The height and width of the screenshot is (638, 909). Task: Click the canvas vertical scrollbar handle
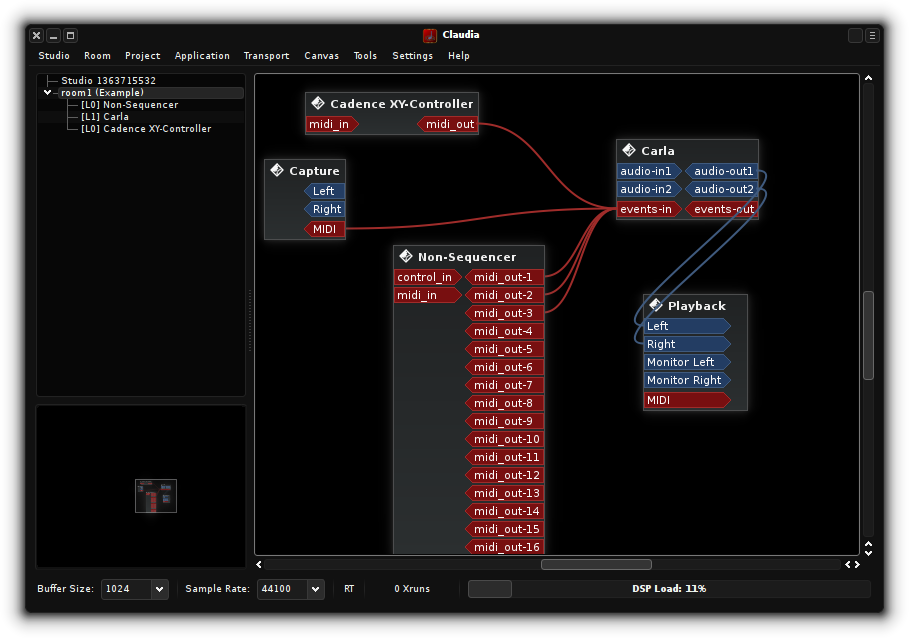868,336
